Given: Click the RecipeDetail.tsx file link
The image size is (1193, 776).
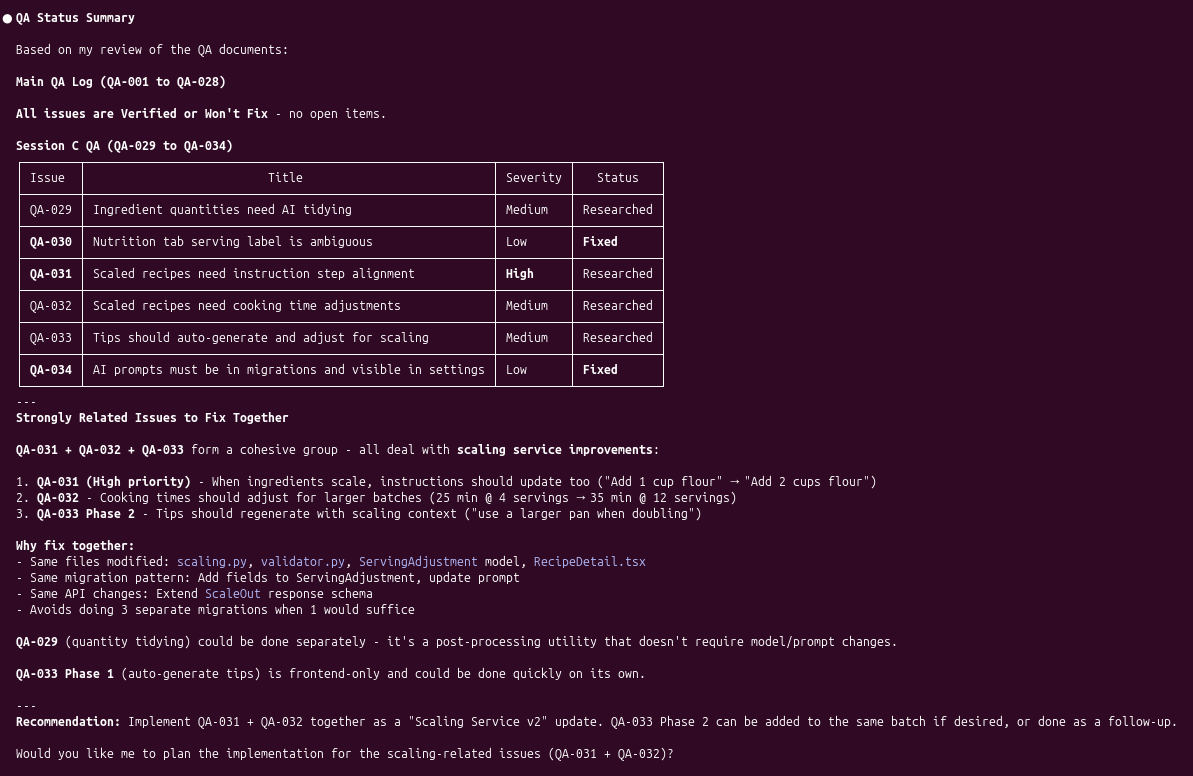Looking at the screenshot, I should click(589, 562).
